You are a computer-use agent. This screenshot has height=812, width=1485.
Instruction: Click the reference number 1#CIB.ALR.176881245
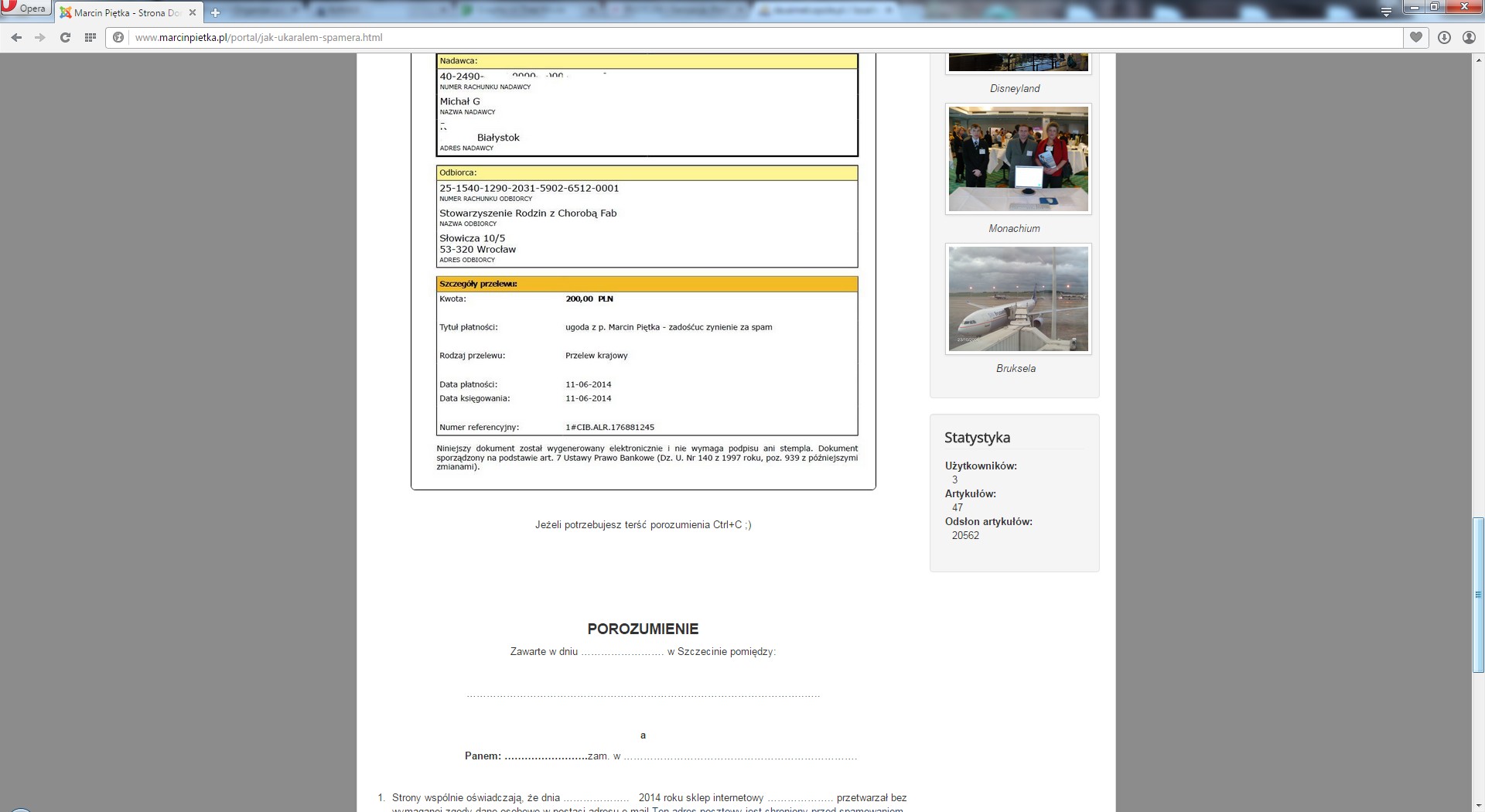[609, 427]
